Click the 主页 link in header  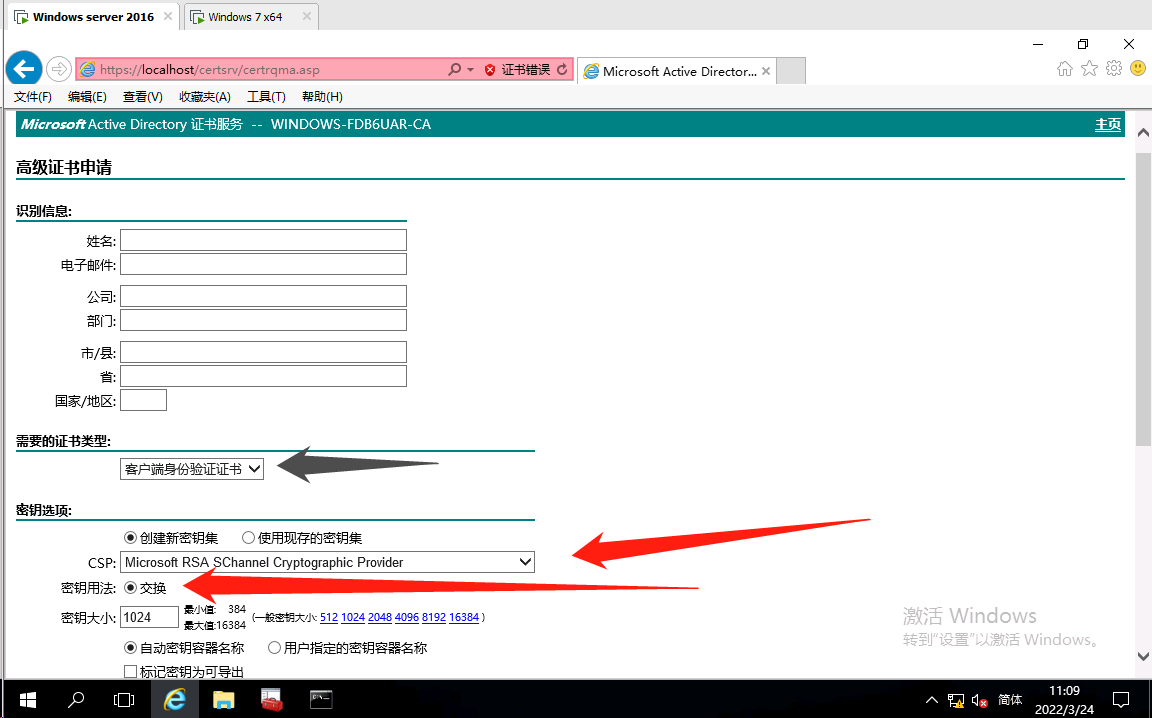tap(1108, 124)
